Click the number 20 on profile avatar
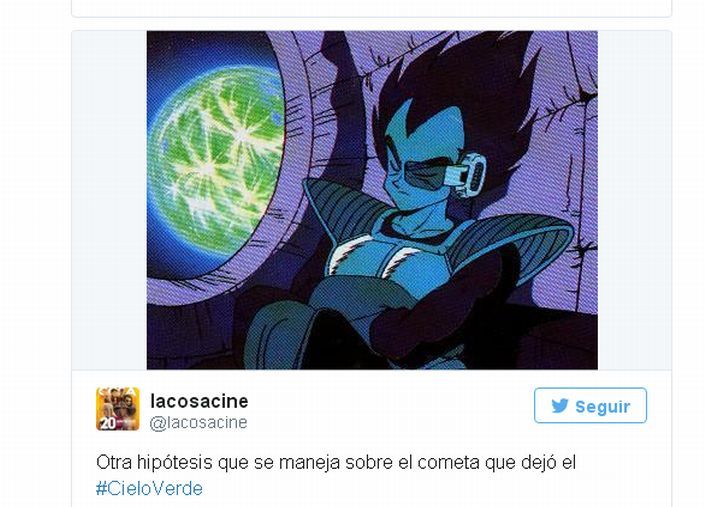 click(108, 424)
